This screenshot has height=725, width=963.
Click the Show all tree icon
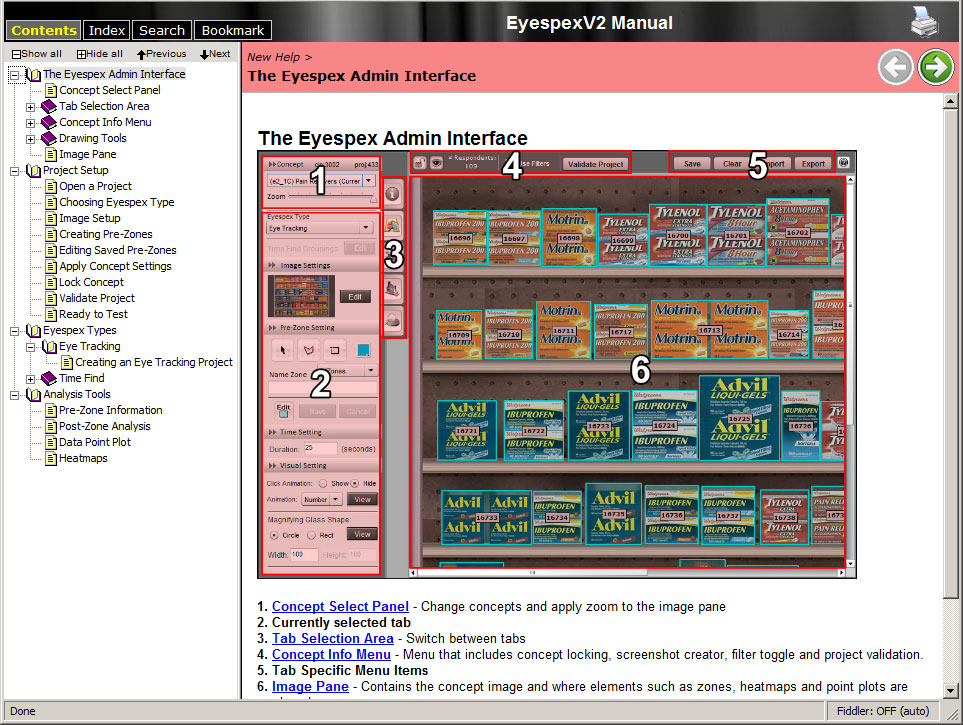tap(16, 54)
